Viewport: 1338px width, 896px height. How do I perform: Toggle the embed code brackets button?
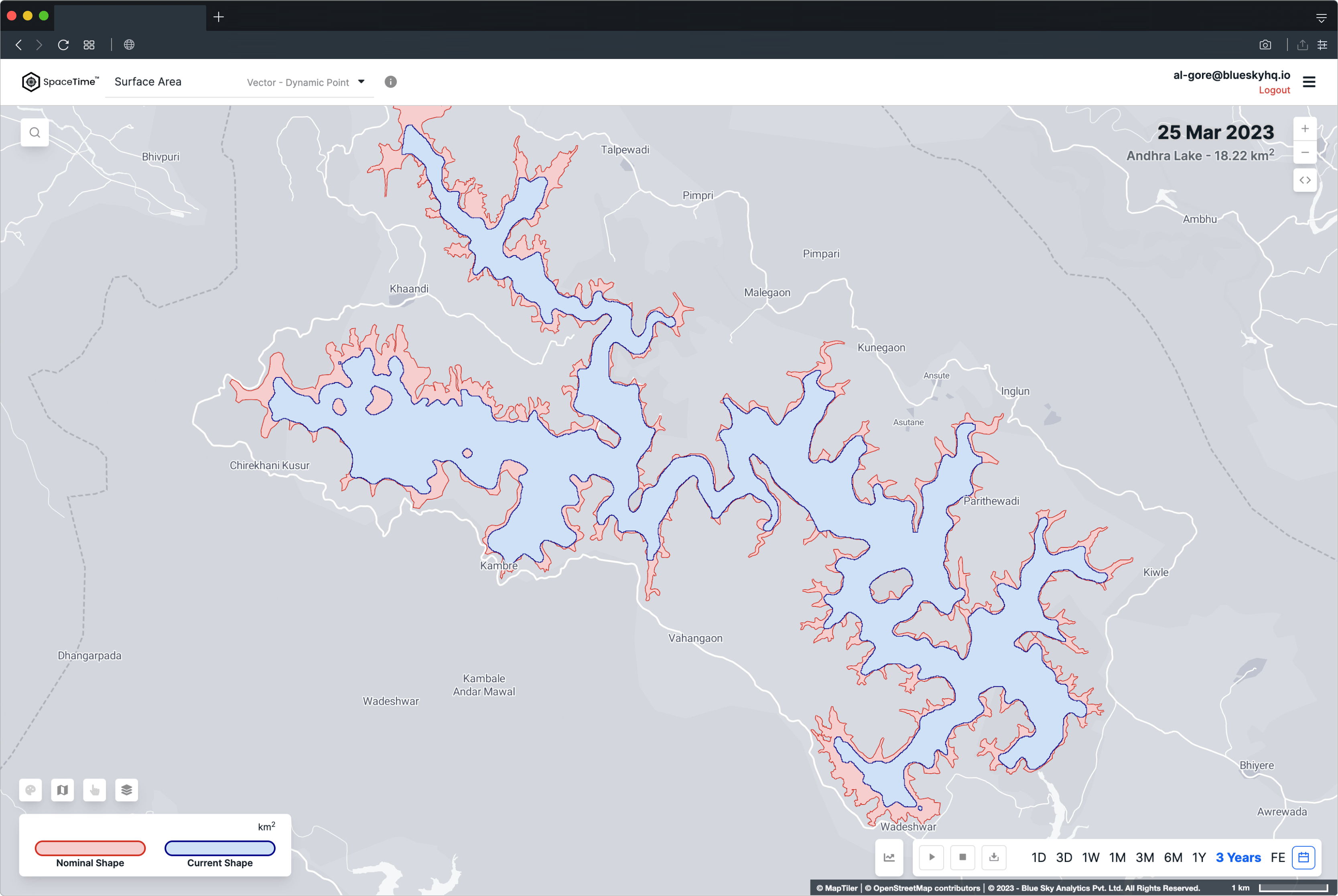(1305, 180)
